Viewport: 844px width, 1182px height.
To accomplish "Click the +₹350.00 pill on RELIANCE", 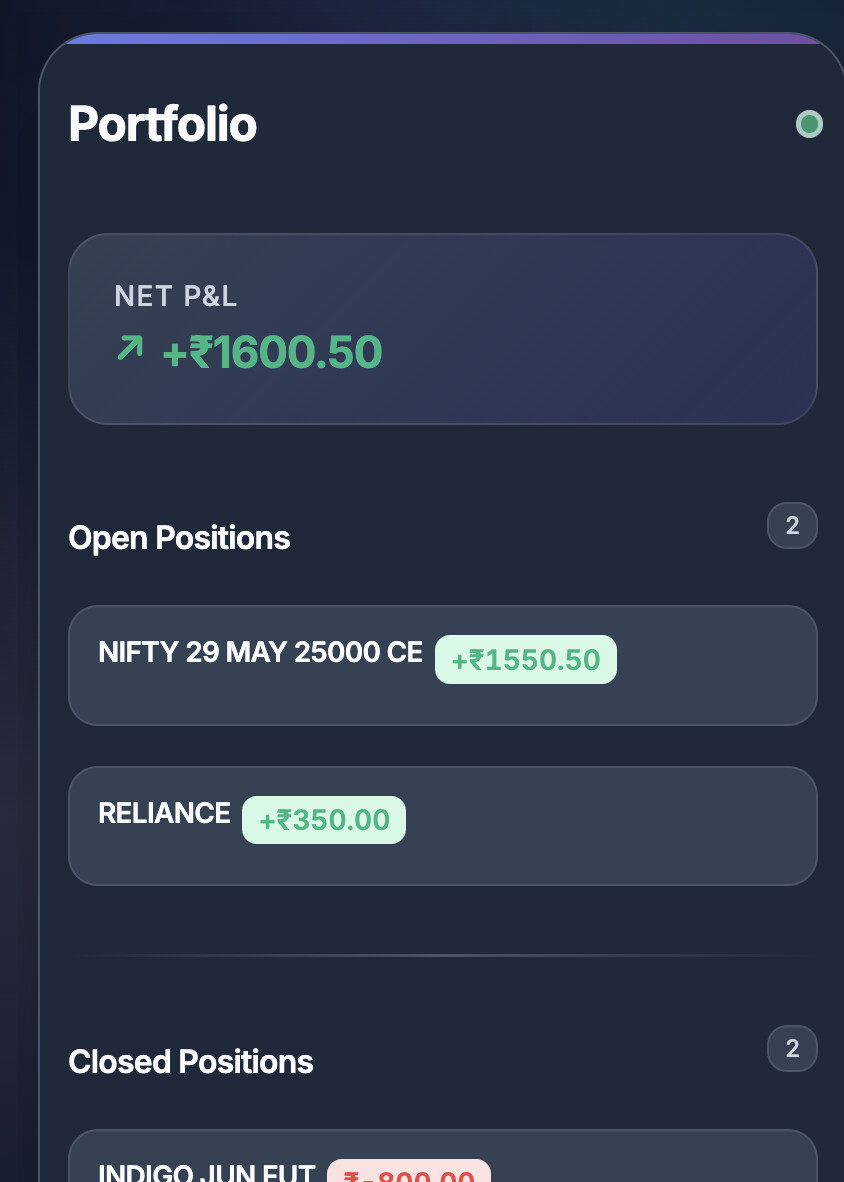I will point(323,819).
